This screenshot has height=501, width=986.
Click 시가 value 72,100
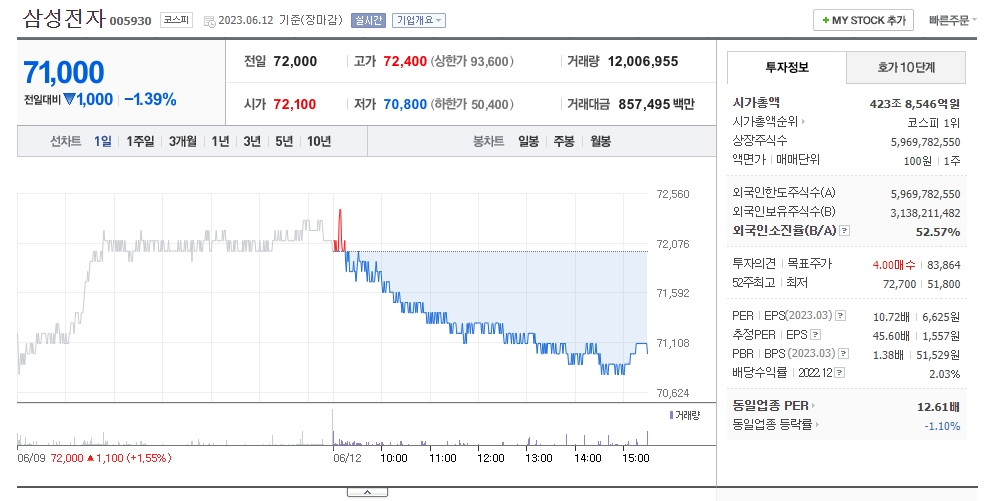295,104
